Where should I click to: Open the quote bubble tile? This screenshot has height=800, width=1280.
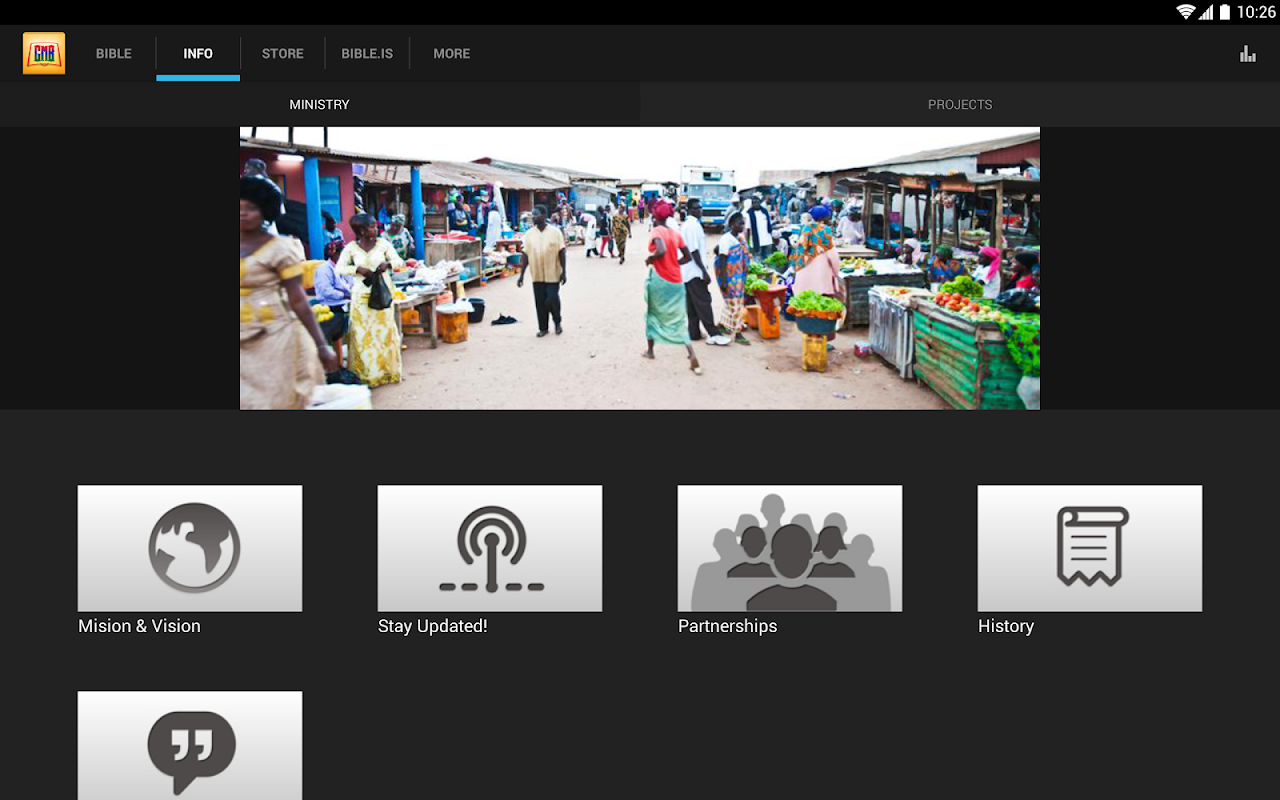pyautogui.click(x=190, y=746)
